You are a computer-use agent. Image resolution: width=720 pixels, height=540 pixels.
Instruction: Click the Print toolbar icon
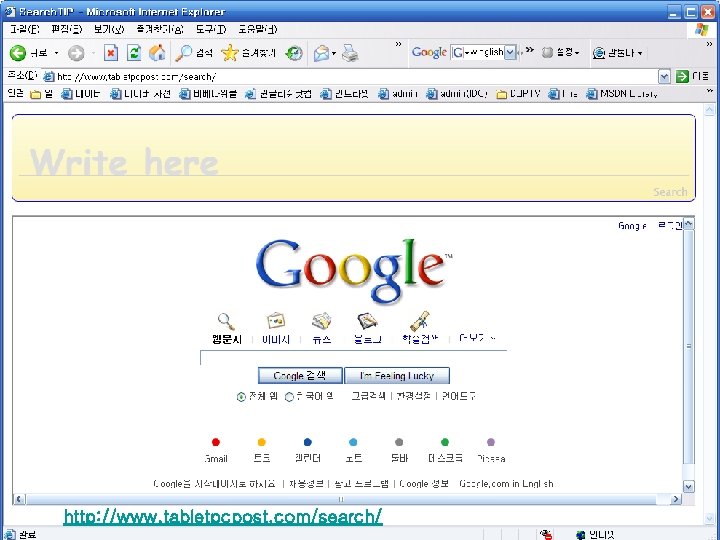[350, 53]
